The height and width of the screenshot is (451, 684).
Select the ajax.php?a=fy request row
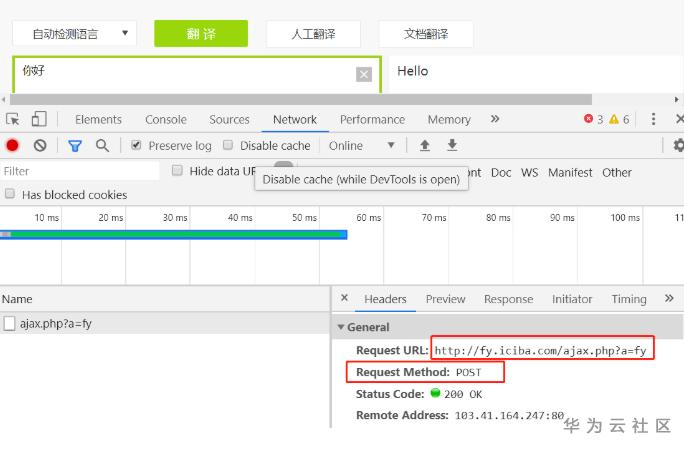[x=165, y=324]
